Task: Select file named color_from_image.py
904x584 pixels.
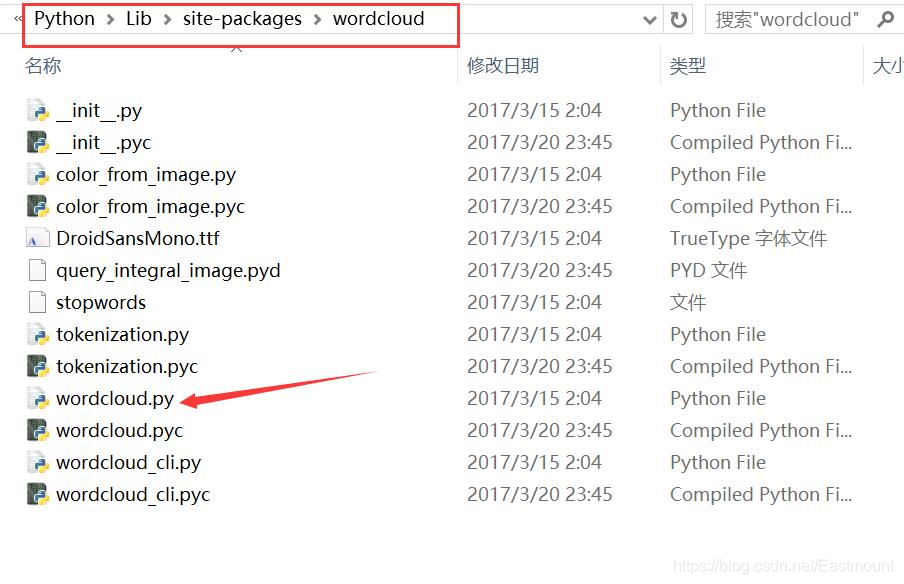Action: (x=146, y=174)
